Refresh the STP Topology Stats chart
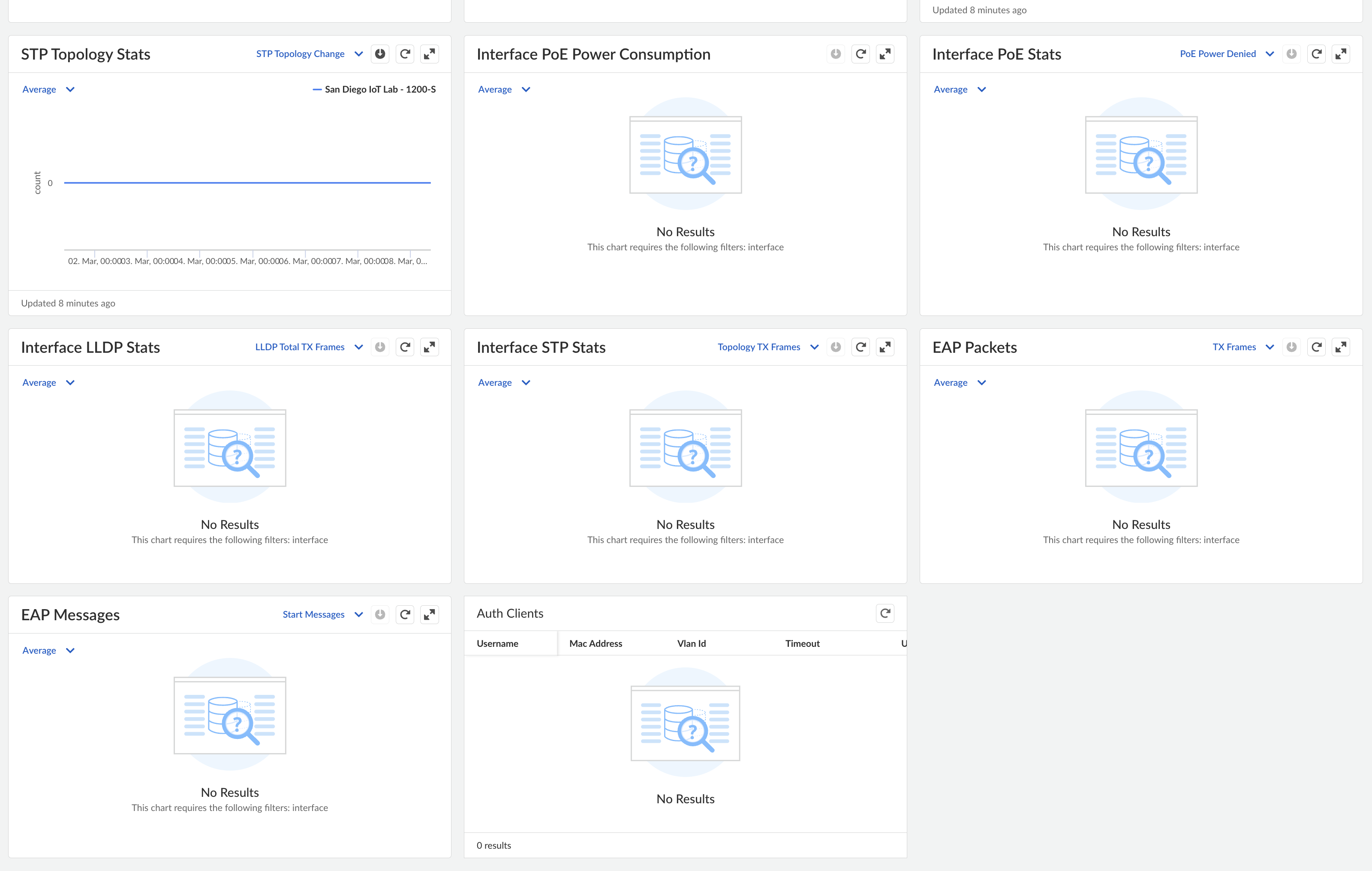Viewport: 1372px width, 871px height. (x=405, y=54)
